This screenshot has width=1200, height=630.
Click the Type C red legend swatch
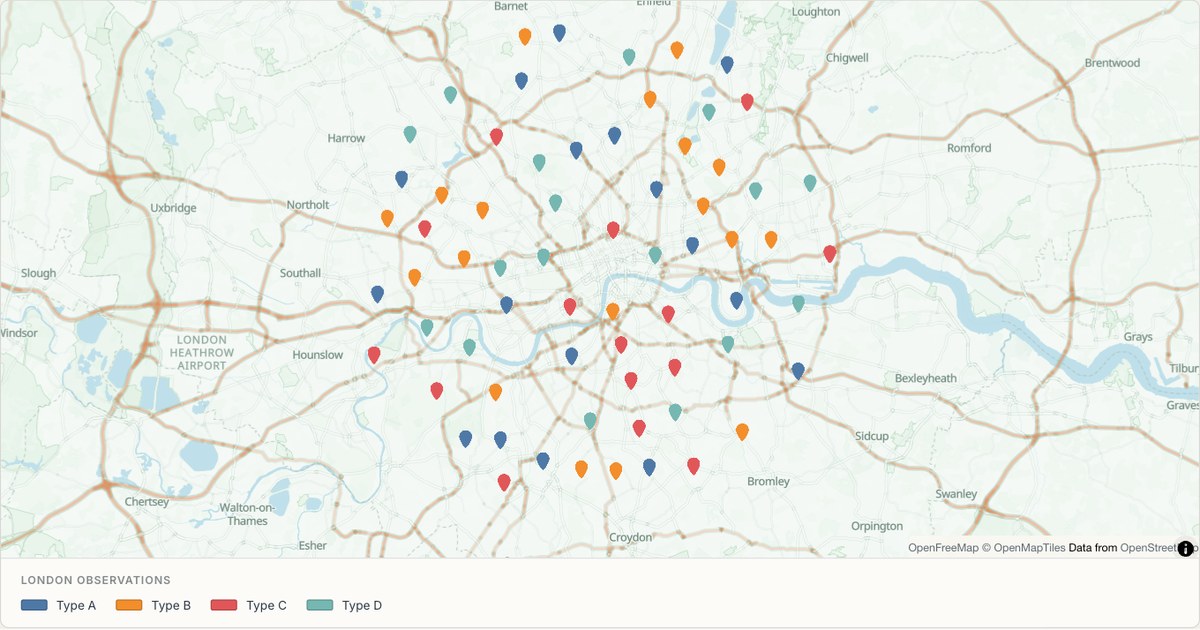click(224, 605)
